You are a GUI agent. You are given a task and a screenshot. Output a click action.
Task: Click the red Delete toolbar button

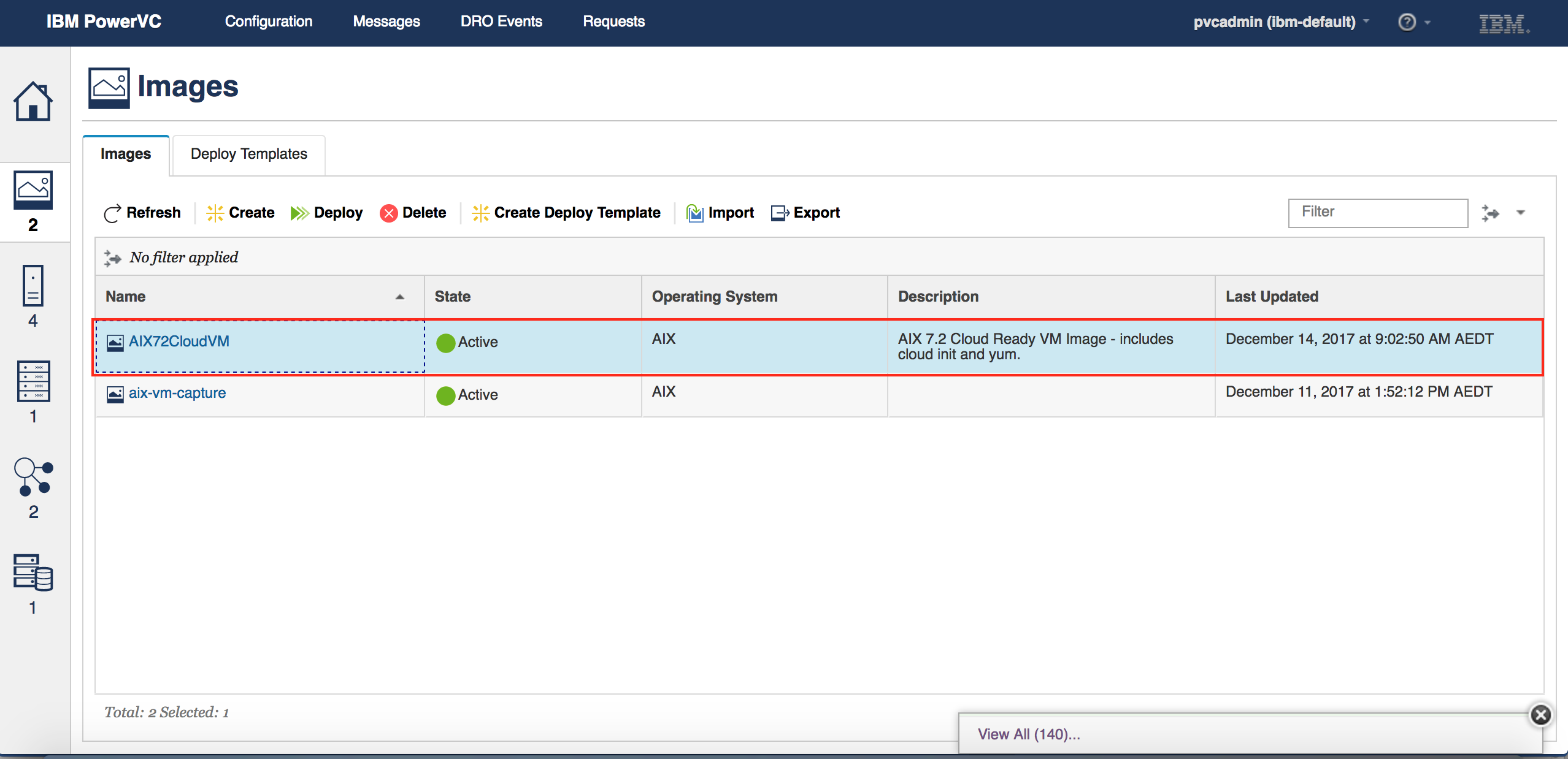[413, 213]
